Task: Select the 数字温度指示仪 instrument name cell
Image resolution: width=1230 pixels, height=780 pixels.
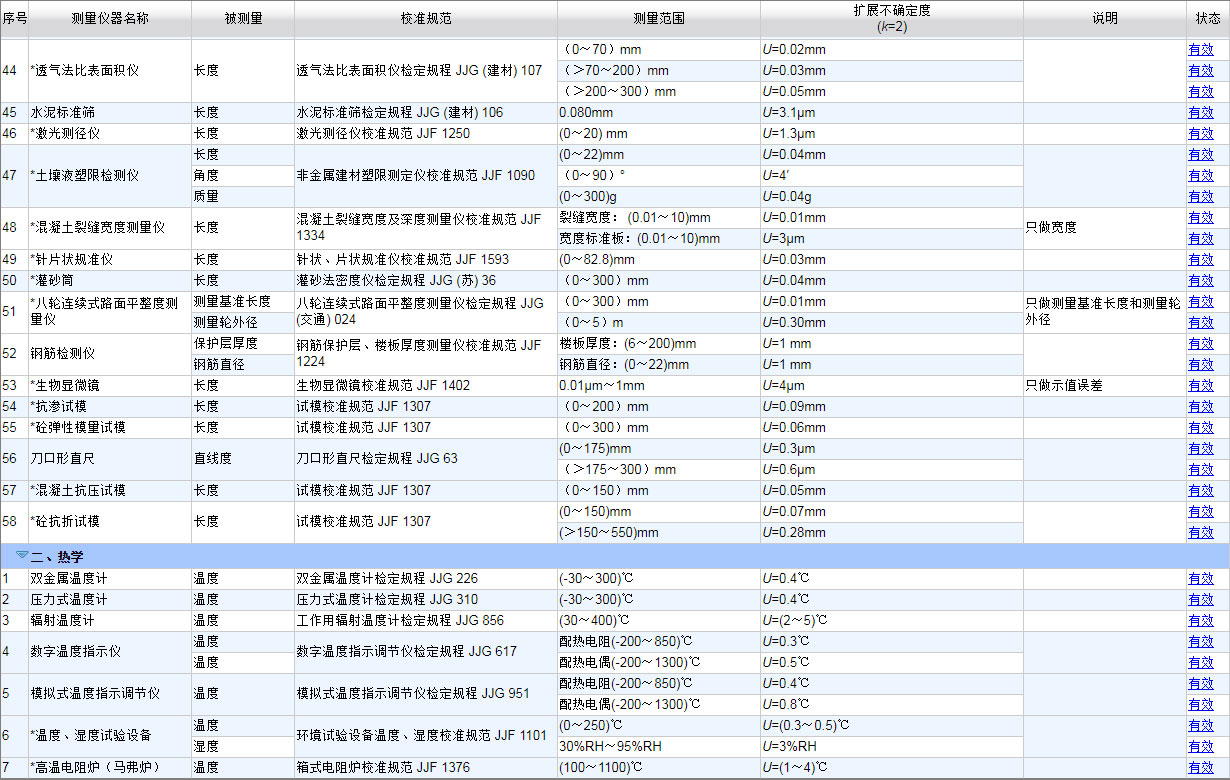Action: coord(110,652)
